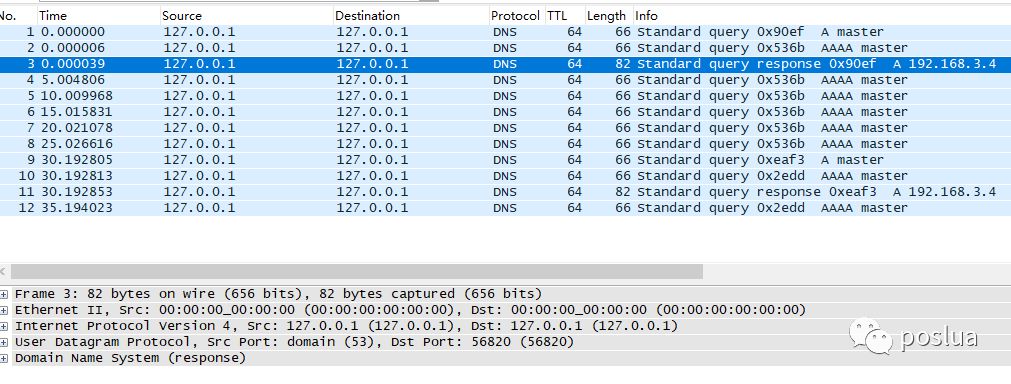Screen dimensions: 1011x384
Task: Sort by the Source column header
Action: [x=246, y=15]
